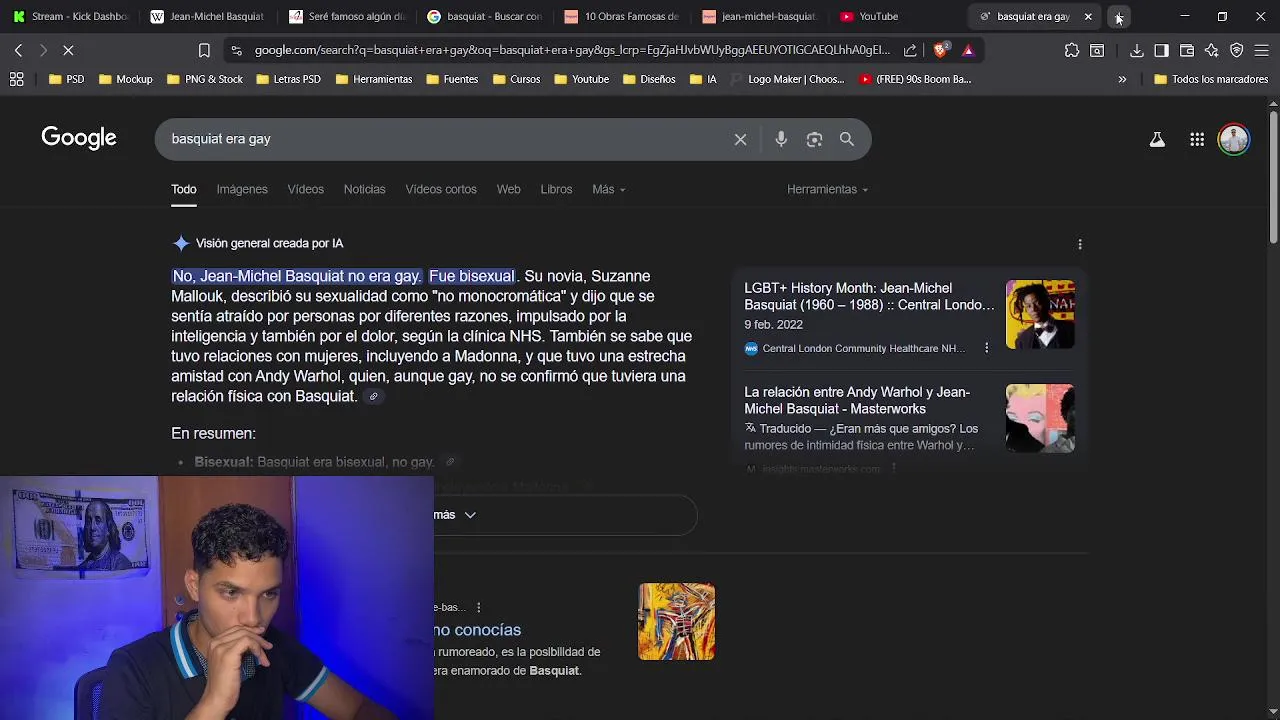Open the Fuentes bookmarks folder
This screenshot has height=720, width=1280.
pyautogui.click(x=451, y=79)
